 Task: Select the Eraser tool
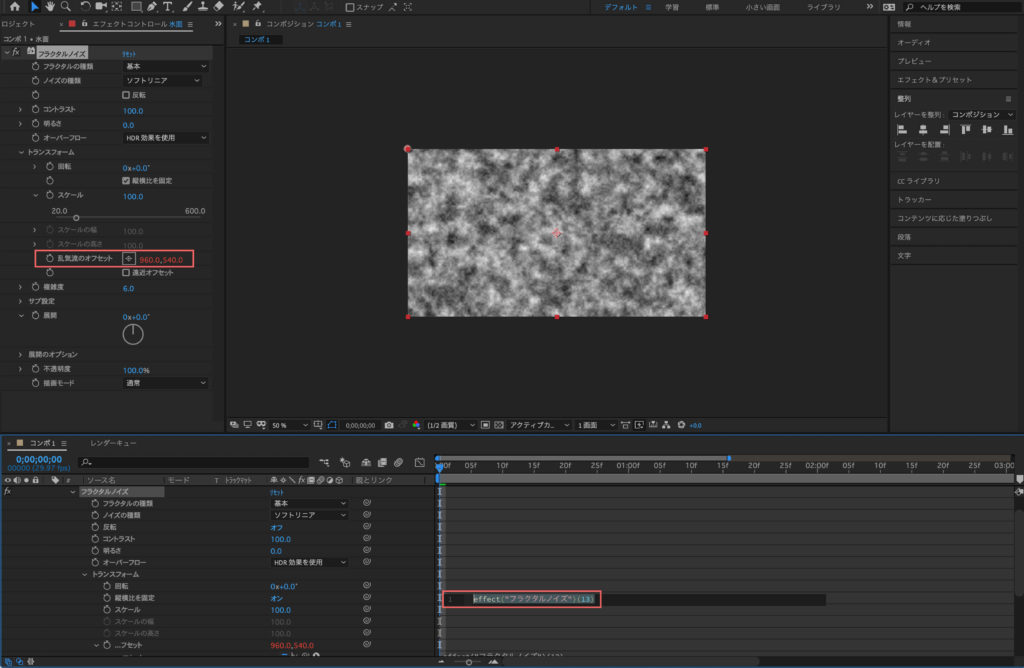pyautogui.click(x=219, y=7)
